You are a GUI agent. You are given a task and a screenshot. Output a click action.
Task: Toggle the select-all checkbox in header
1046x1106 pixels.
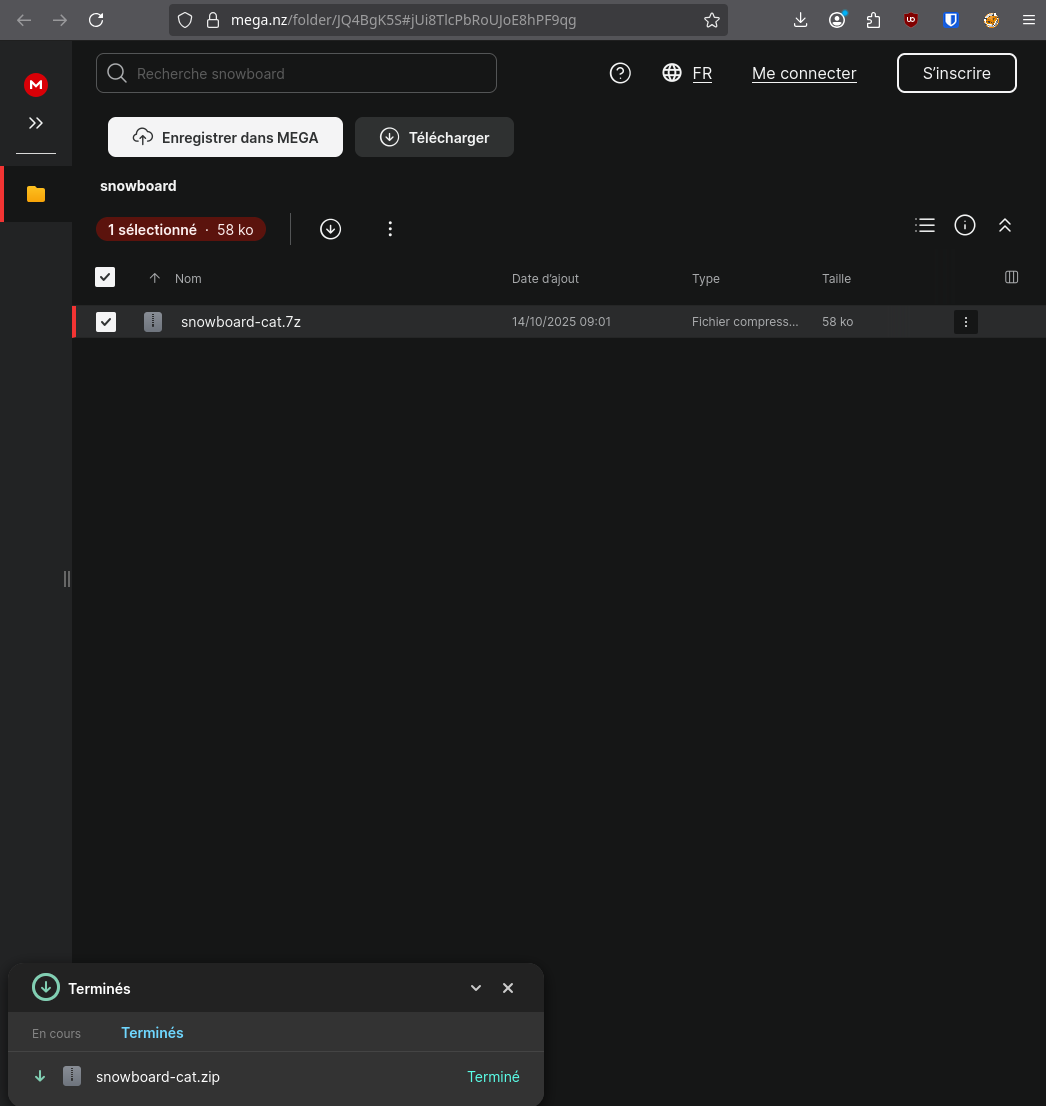(105, 277)
